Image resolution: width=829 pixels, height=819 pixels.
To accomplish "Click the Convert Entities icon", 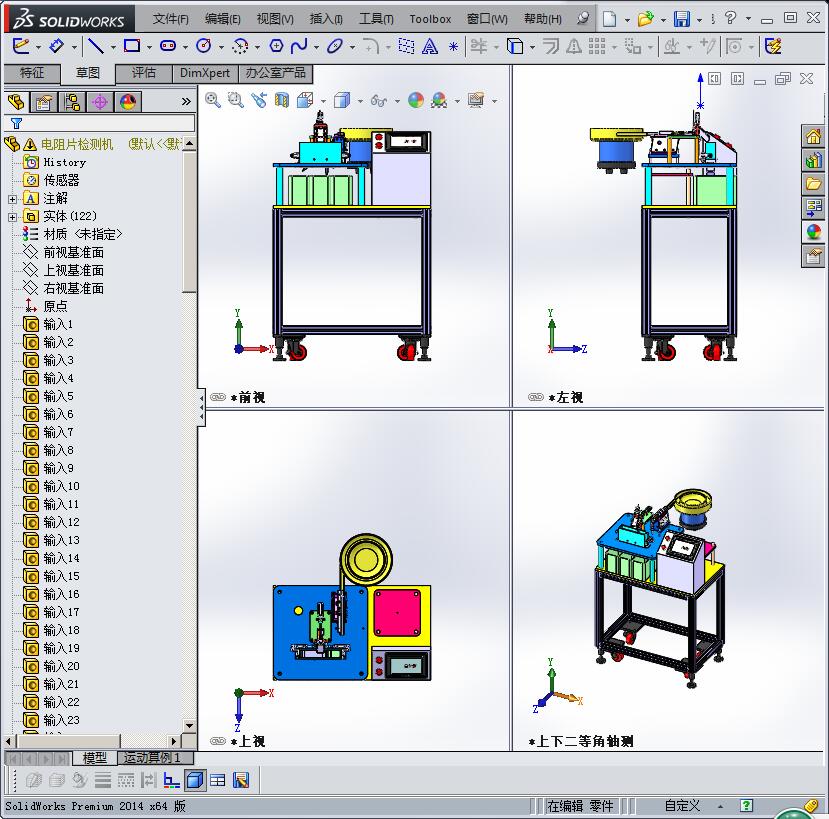I will click(515, 47).
